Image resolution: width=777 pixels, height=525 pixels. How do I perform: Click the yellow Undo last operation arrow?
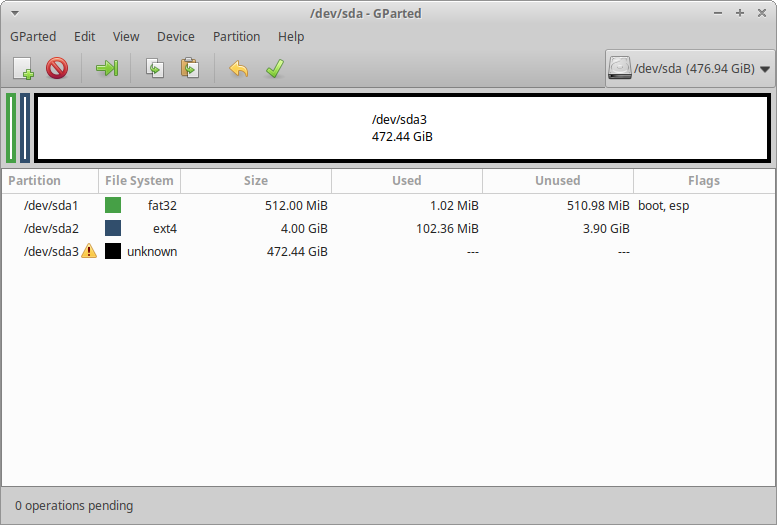pyautogui.click(x=238, y=68)
